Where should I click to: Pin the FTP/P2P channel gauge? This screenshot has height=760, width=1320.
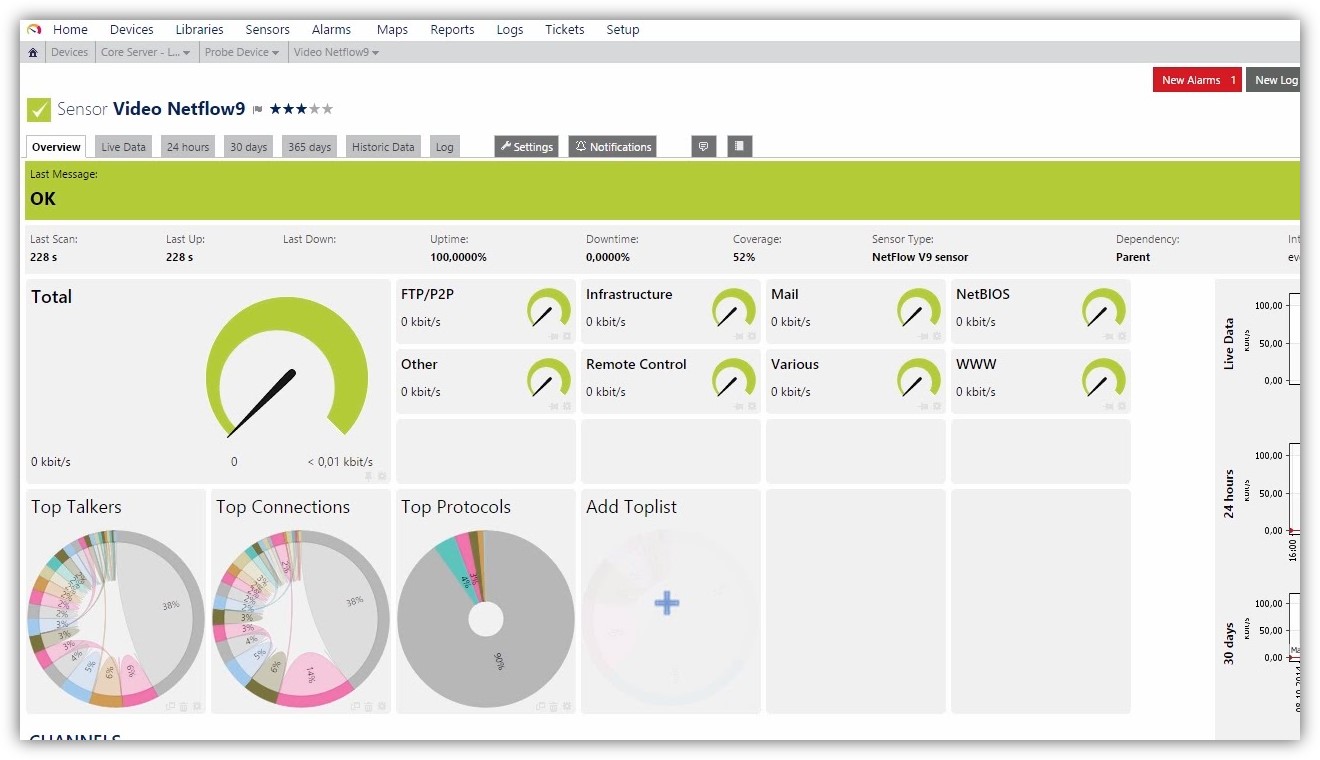pos(553,337)
